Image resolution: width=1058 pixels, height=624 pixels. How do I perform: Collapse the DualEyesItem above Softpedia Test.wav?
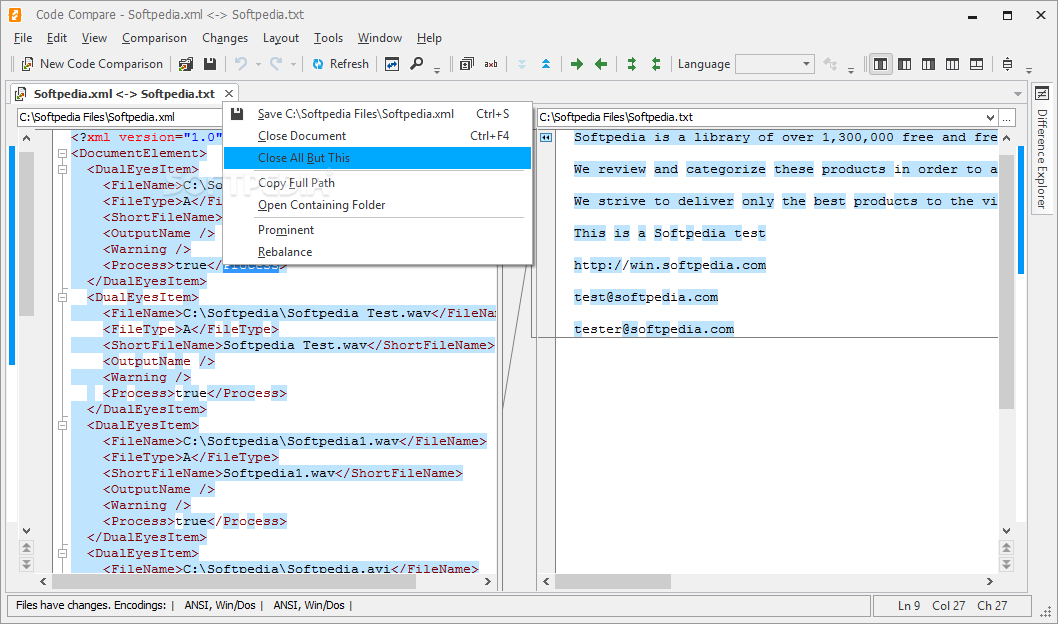click(x=62, y=297)
